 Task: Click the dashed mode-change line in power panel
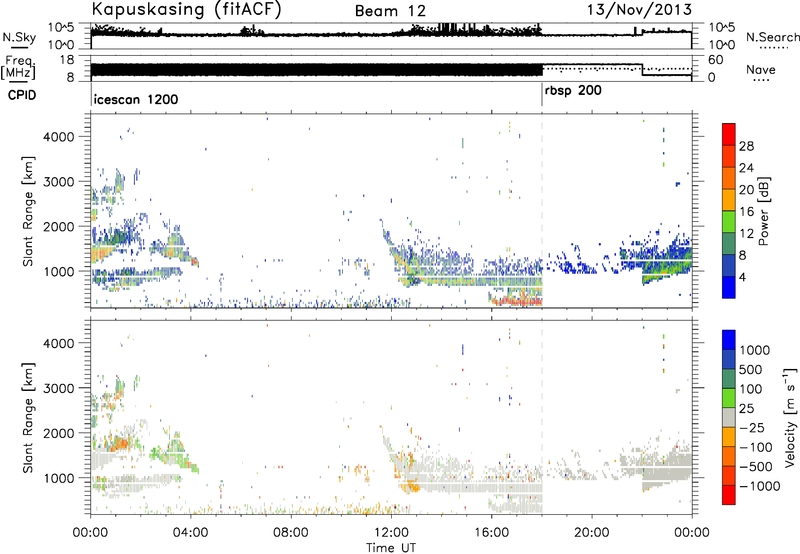pyautogui.click(x=542, y=211)
